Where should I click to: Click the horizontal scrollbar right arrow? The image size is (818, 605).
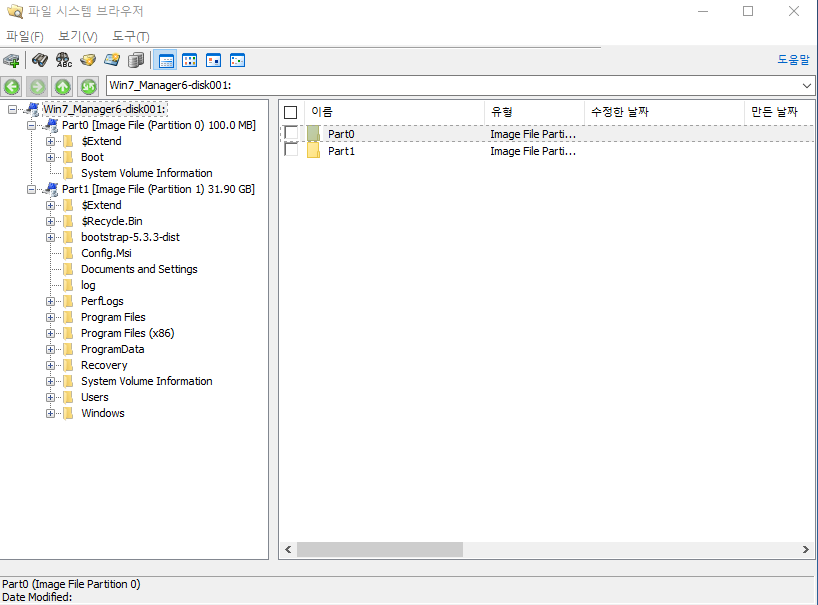point(805,549)
